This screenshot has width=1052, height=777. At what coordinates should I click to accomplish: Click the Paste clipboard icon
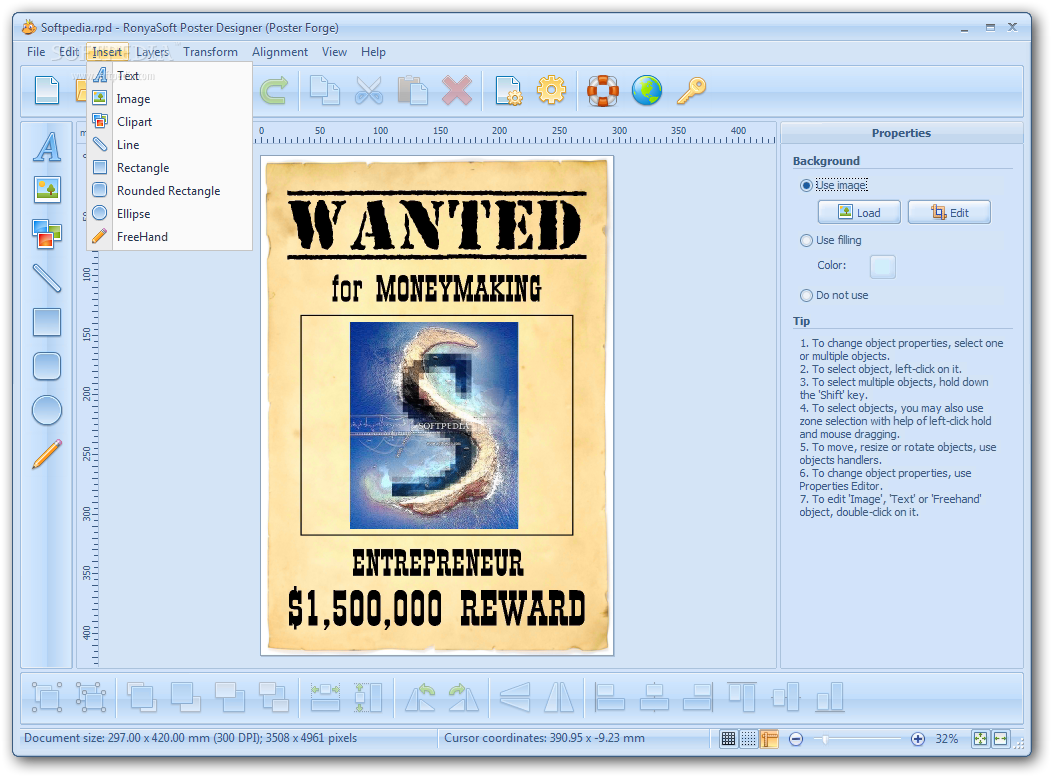pyautogui.click(x=413, y=91)
